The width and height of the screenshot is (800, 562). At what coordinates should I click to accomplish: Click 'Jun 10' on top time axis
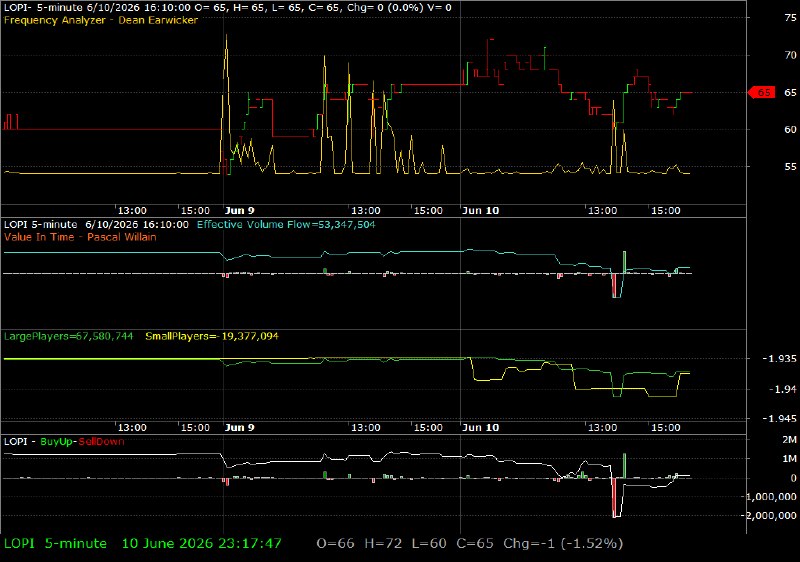click(480, 211)
